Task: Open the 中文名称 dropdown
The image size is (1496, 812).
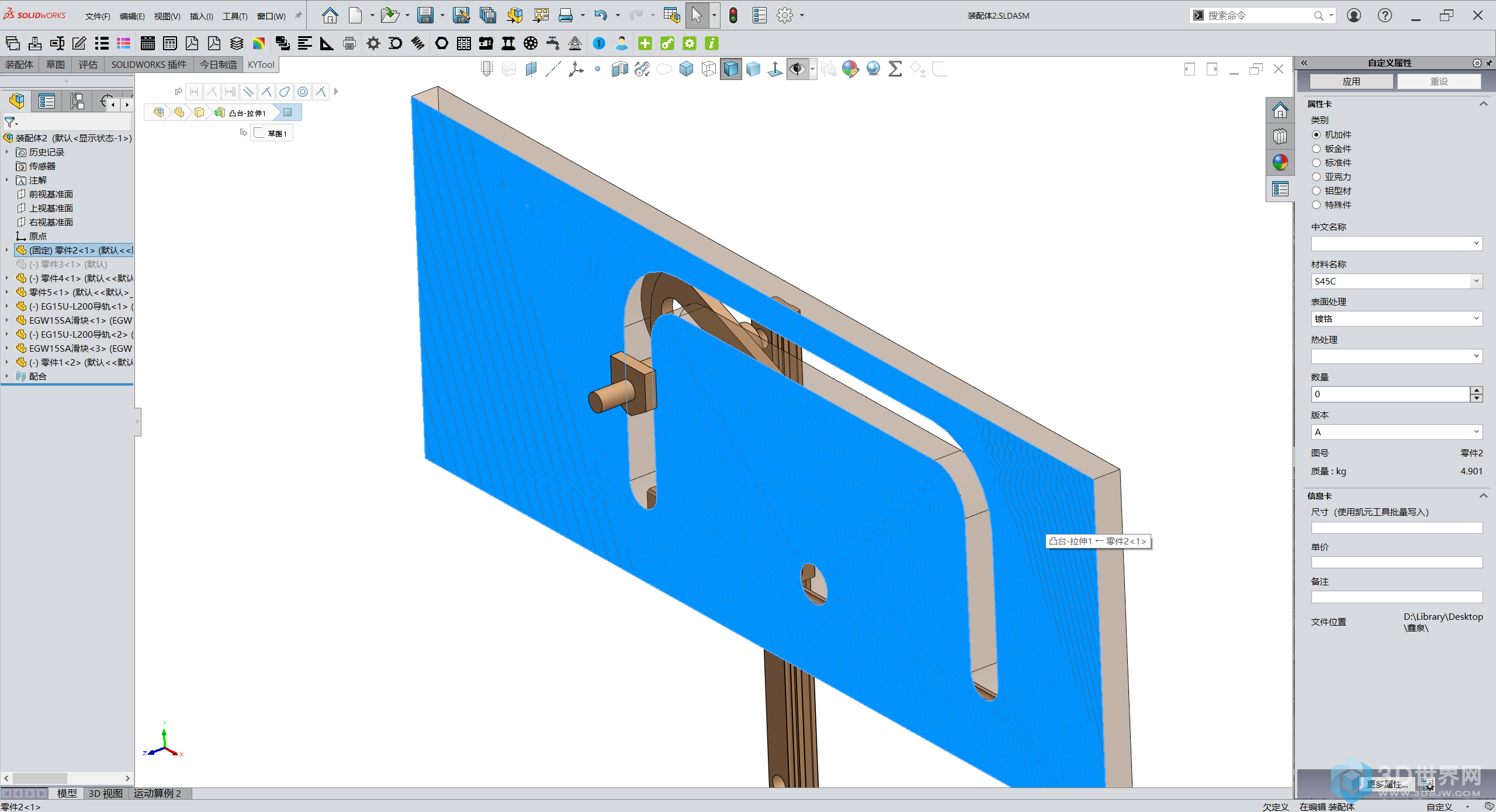Action: (1397, 244)
